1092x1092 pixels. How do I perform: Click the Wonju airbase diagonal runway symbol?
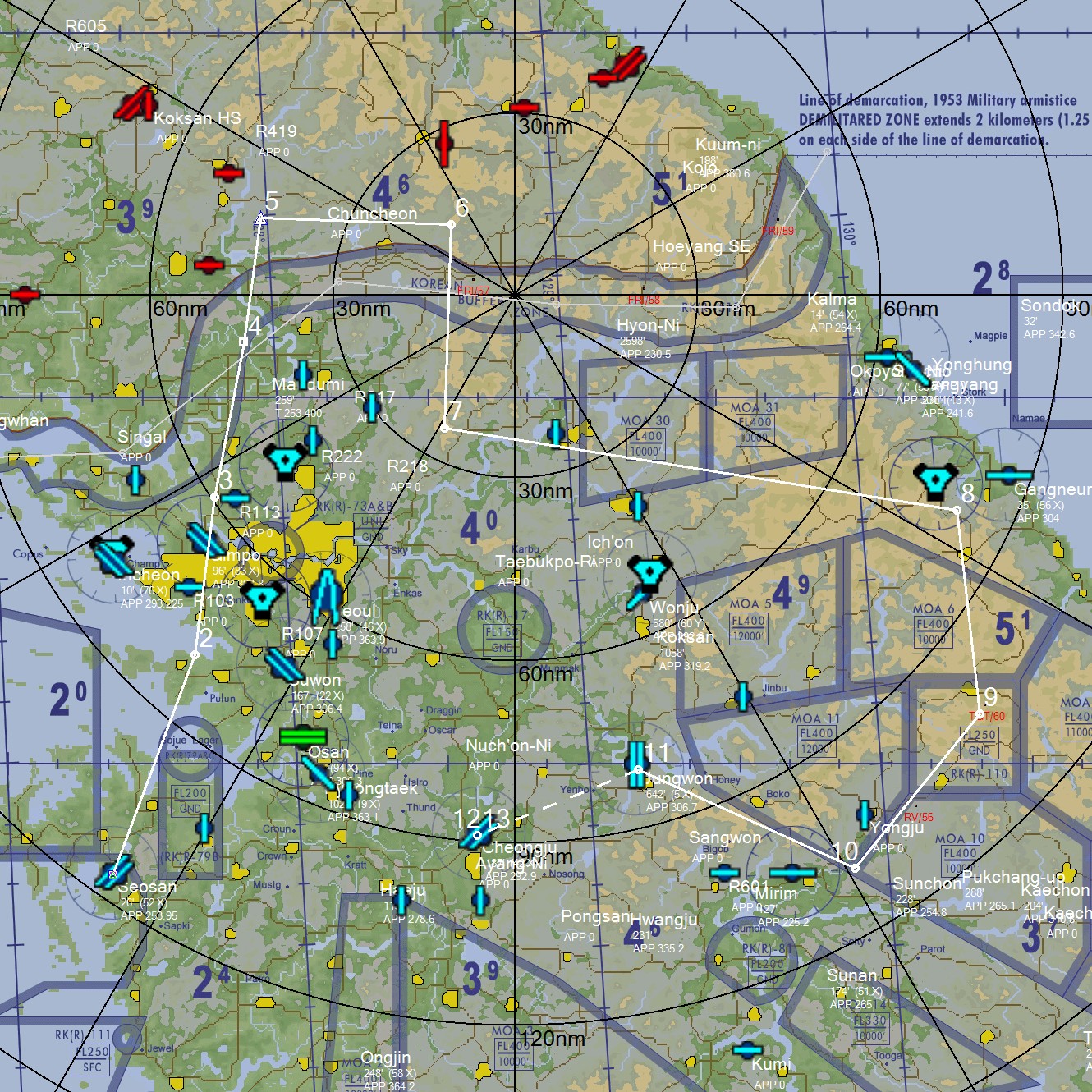point(638,597)
